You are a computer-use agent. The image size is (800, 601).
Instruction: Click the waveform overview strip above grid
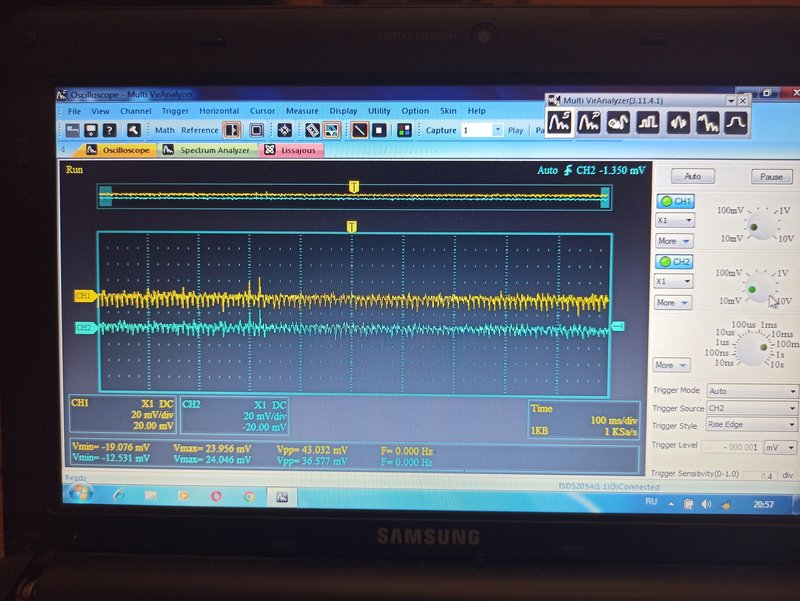354,196
